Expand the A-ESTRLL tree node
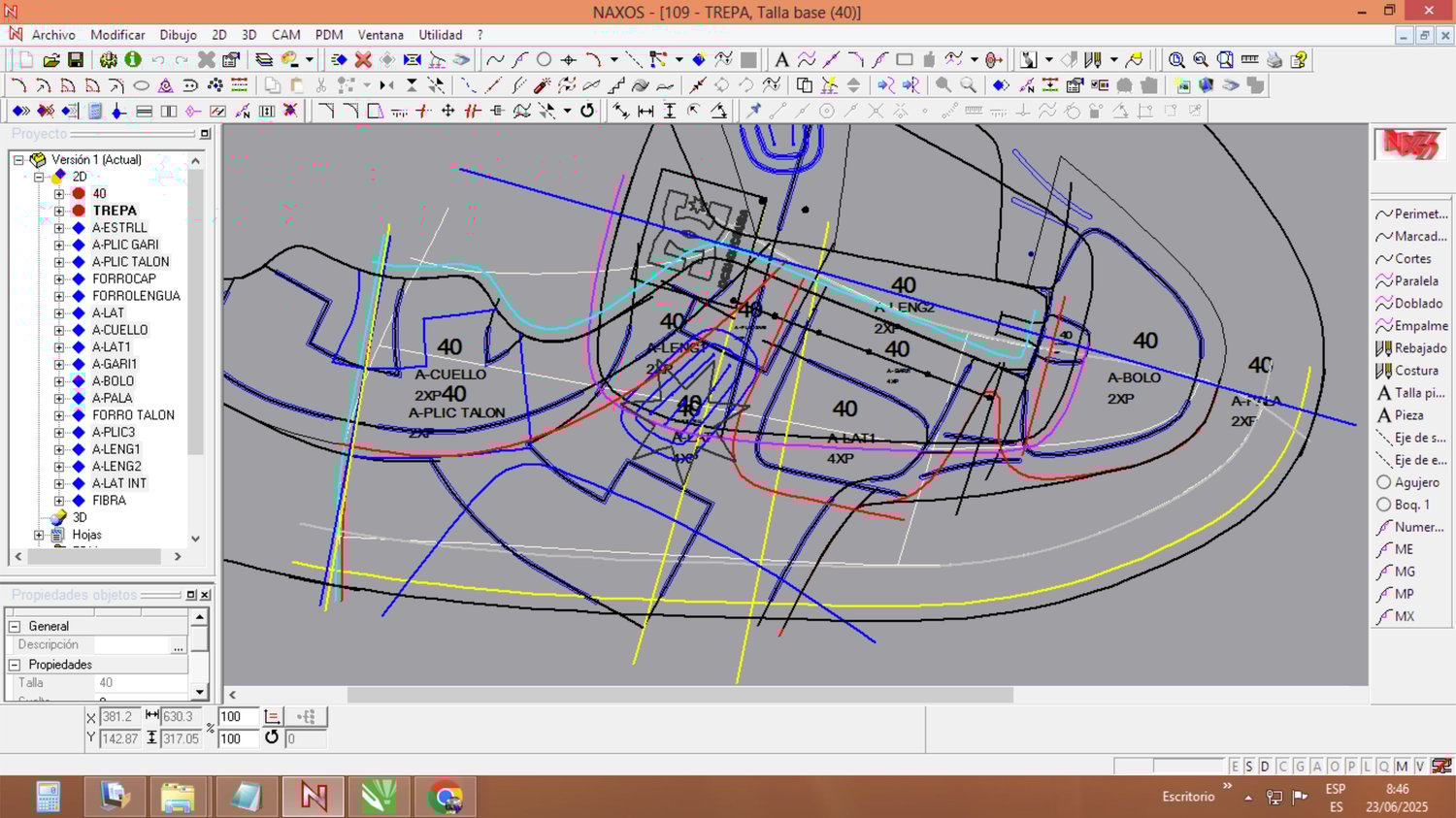This screenshot has width=1456, height=818. point(59,228)
